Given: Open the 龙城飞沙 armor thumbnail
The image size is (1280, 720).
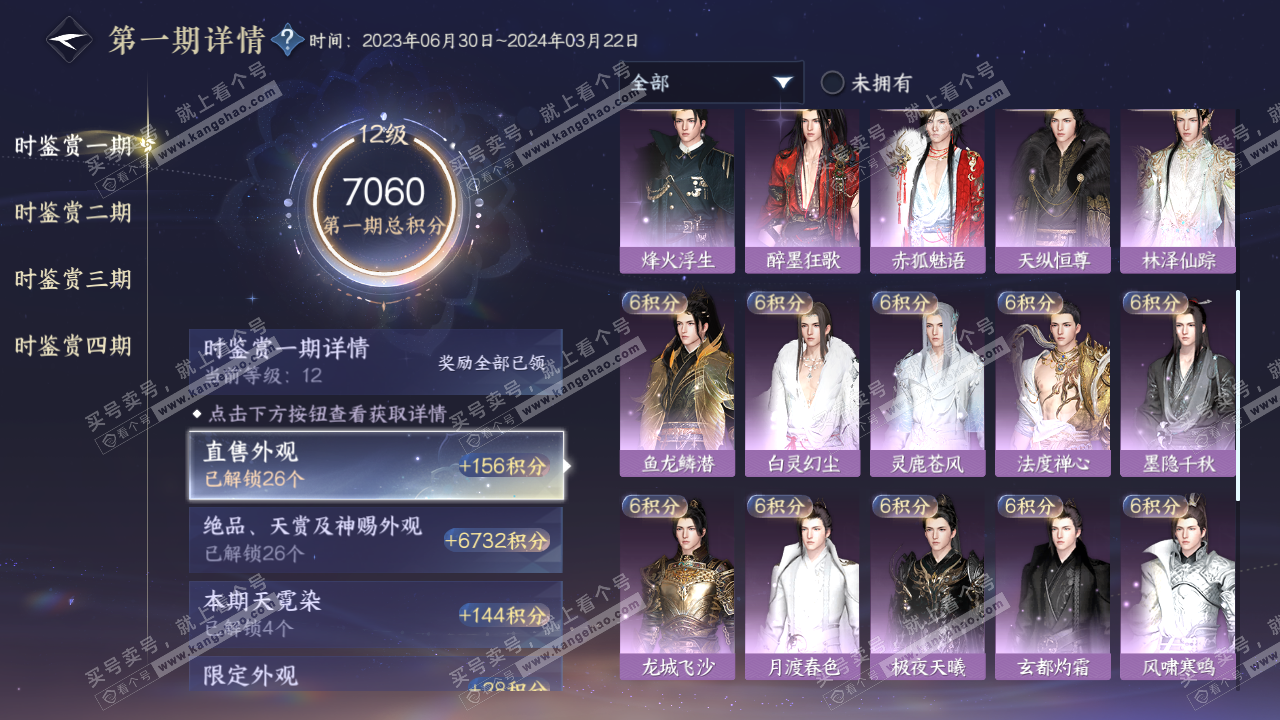Looking at the screenshot, I should 677,587.
